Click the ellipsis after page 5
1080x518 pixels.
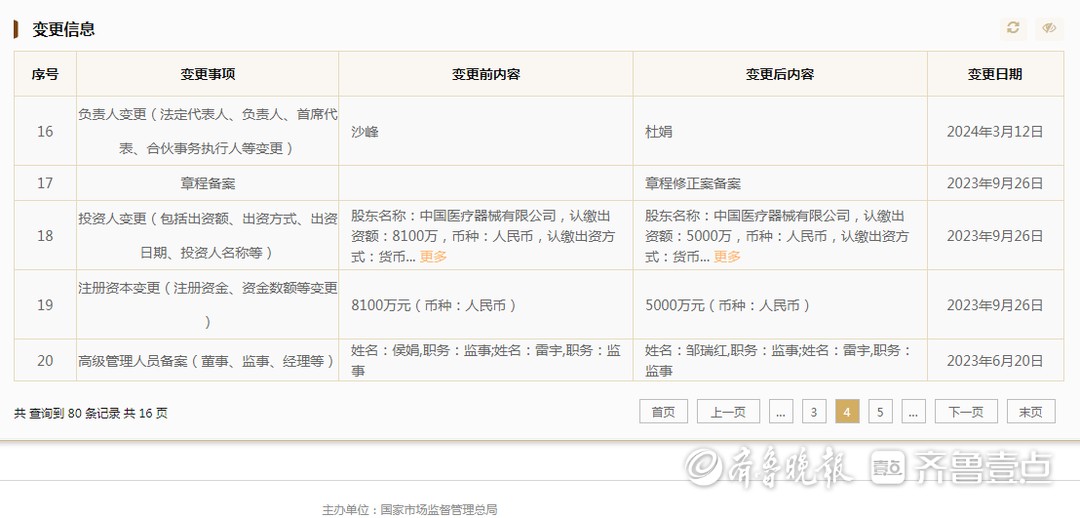point(913,412)
